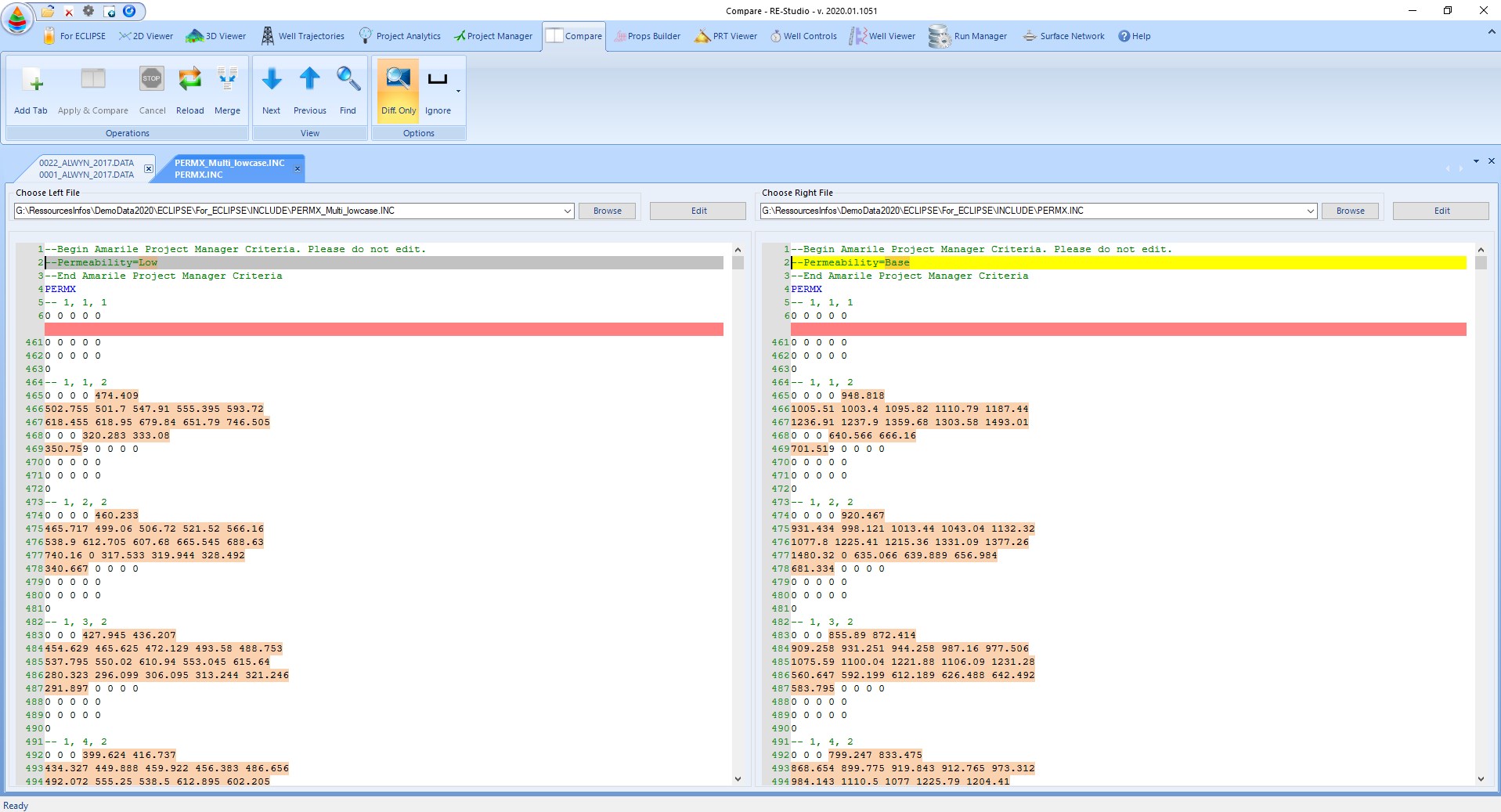Click the Merge icon

[x=227, y=81]
